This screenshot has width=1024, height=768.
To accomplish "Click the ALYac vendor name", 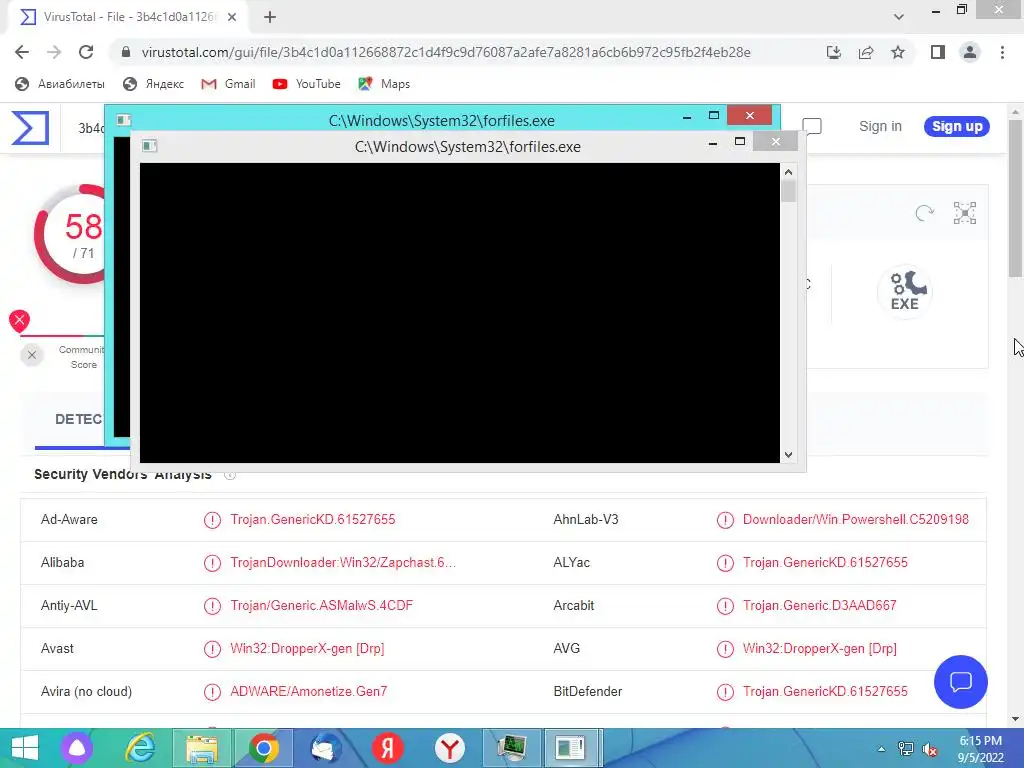I will pos(571,562).
